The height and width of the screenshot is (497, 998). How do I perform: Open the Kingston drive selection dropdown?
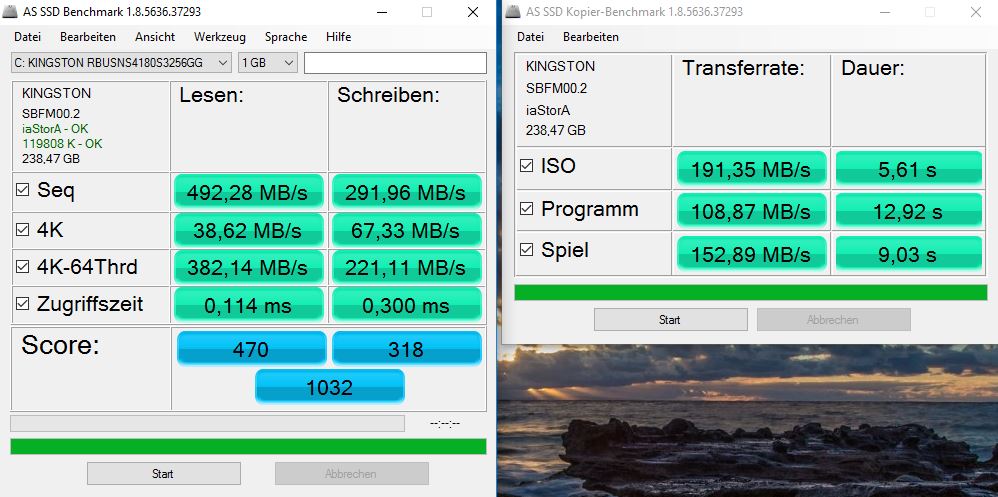pos(122,63)
